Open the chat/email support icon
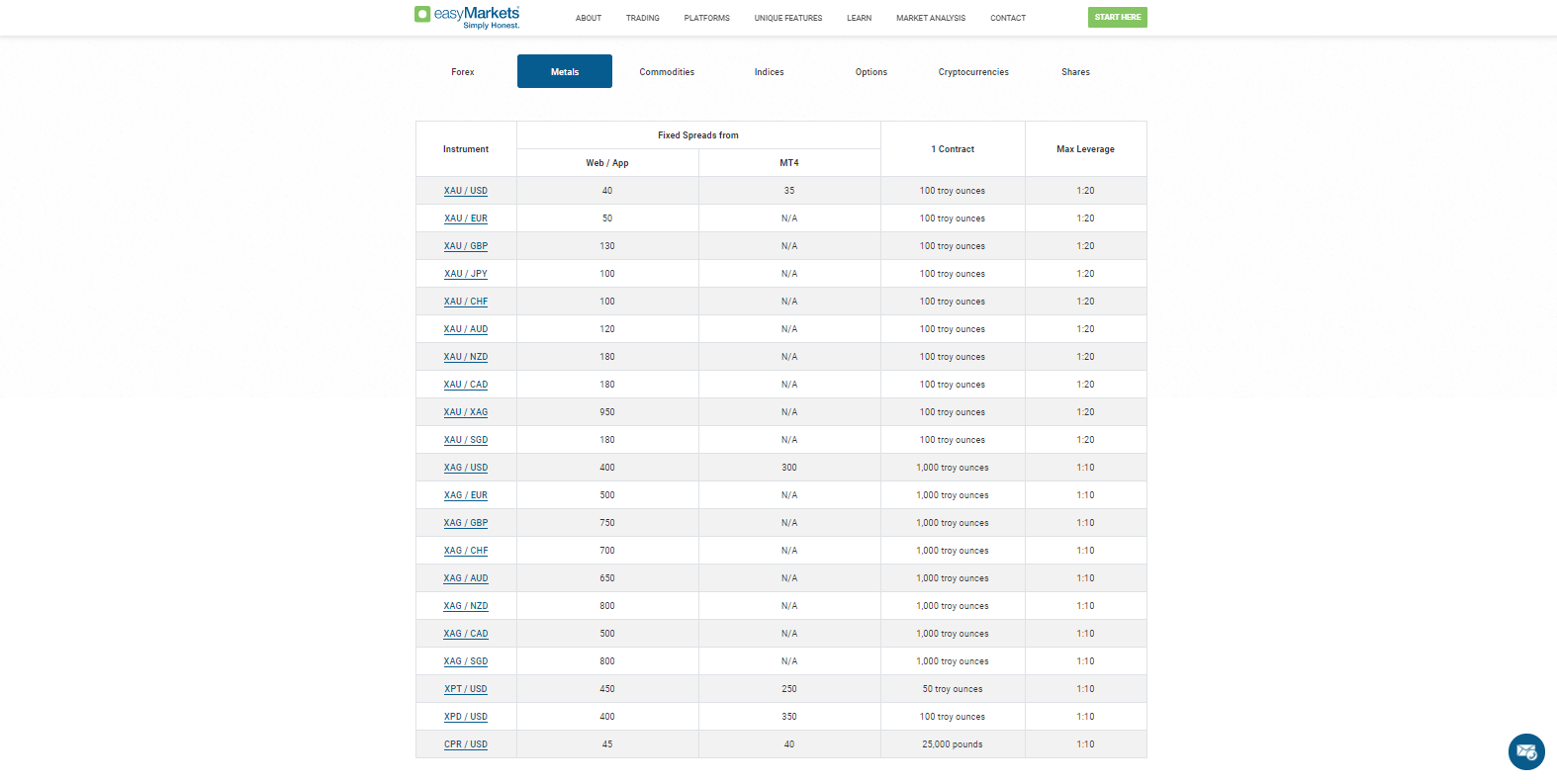 click(1526, 751)
